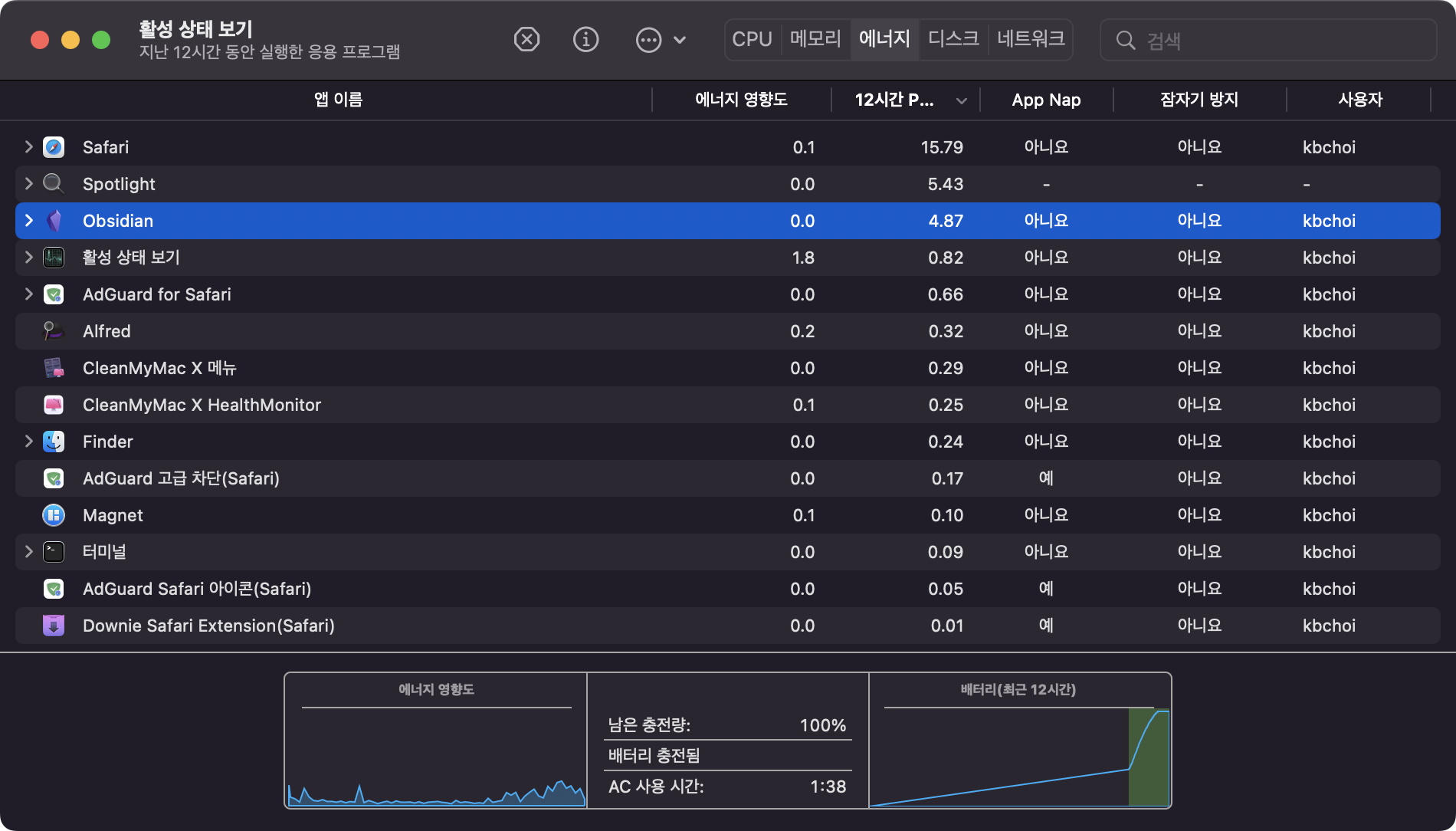1456x831 pixels.
Task: Click the 배터리(최근 12시간) graph
Action: click(x=1020, y=741)
